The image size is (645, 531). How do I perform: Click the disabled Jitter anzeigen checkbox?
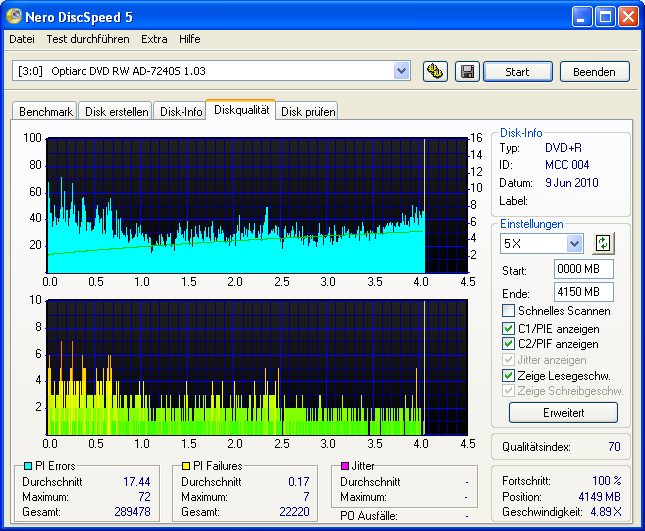(x=508, y=360)
